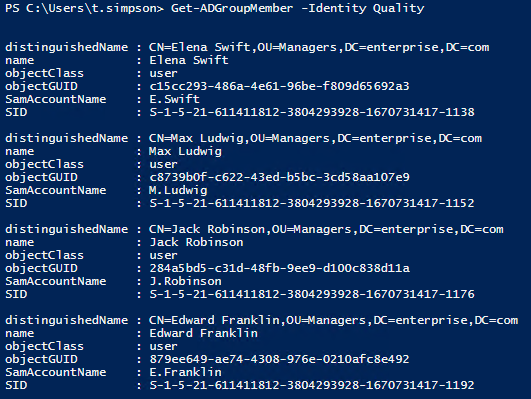The width and height of the screenshot is (531, 399).
Task: Click the SamAccountName E.Franklin
Action: [x=185, y=372]
